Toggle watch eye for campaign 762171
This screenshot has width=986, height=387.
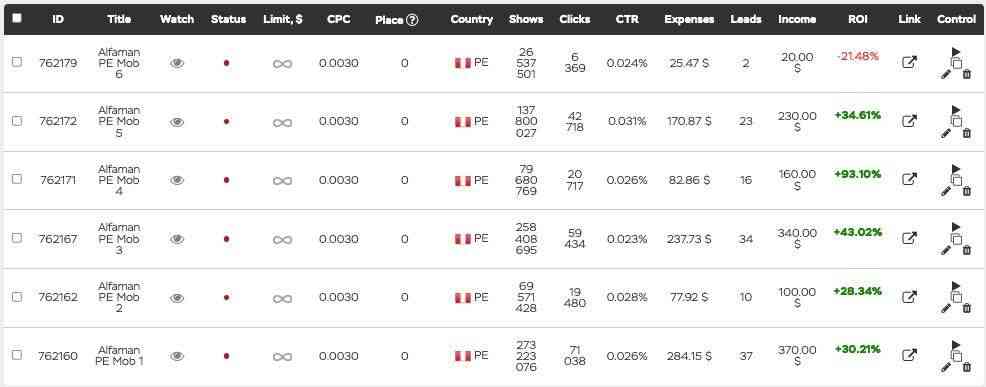pyautogui.click(x=177, y=181)
